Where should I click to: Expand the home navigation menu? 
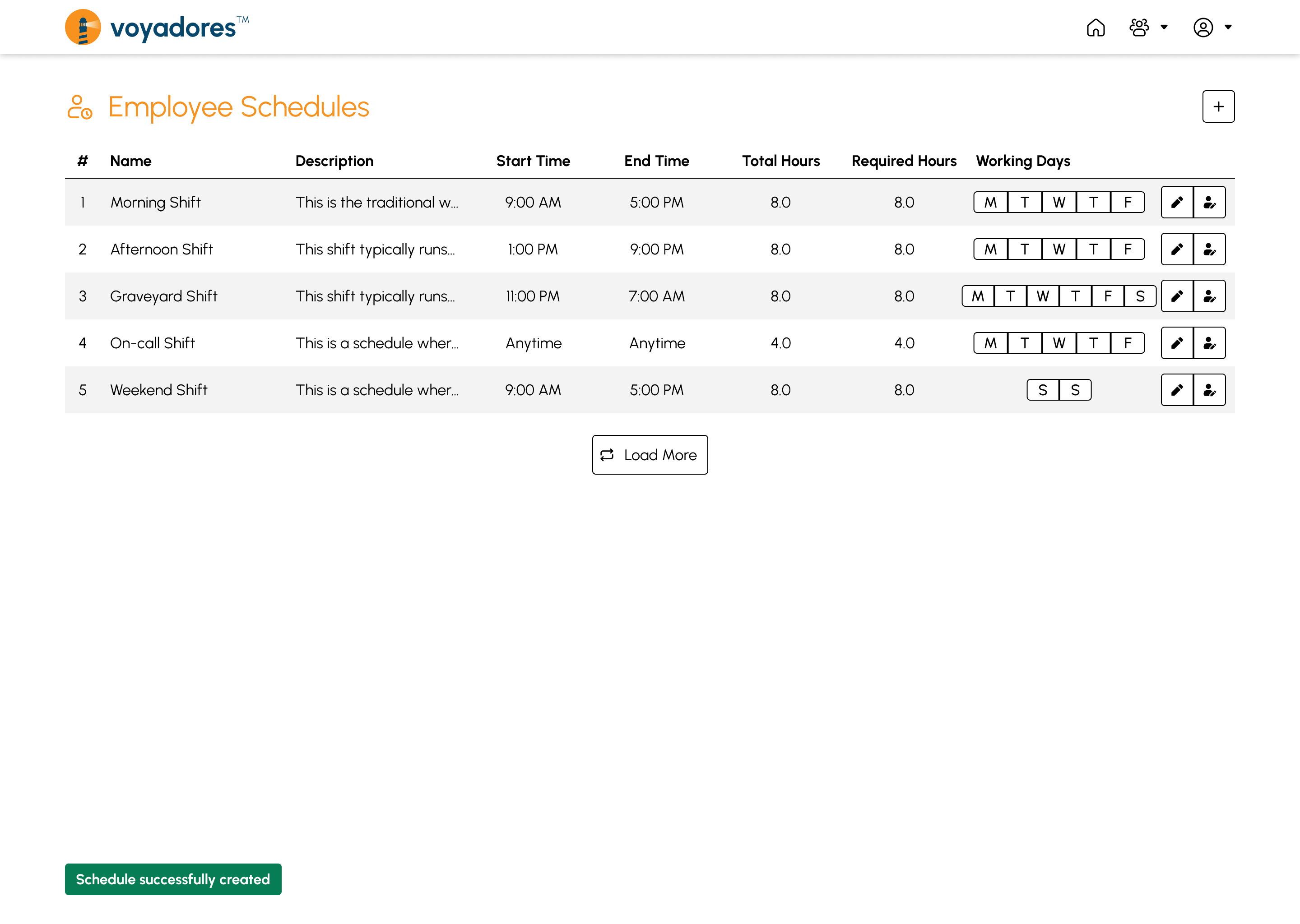pos(1097,27)
